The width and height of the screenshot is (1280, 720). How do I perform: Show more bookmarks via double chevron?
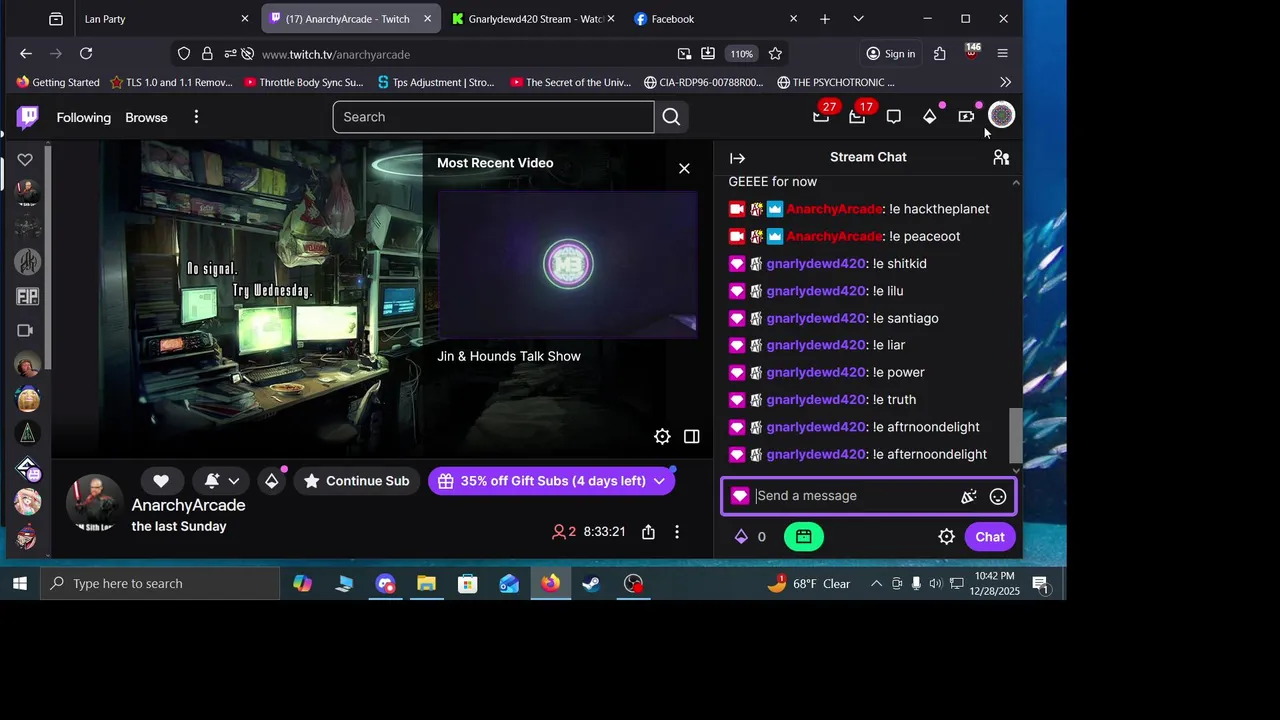click(x=1005, y=82)
